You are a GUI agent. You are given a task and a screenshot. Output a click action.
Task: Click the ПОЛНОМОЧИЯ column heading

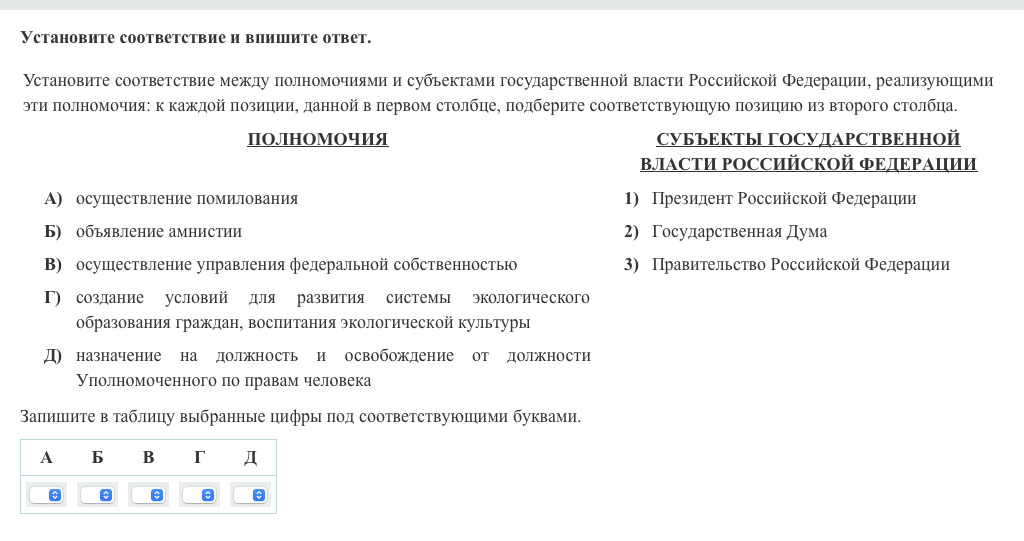point(317,140)
